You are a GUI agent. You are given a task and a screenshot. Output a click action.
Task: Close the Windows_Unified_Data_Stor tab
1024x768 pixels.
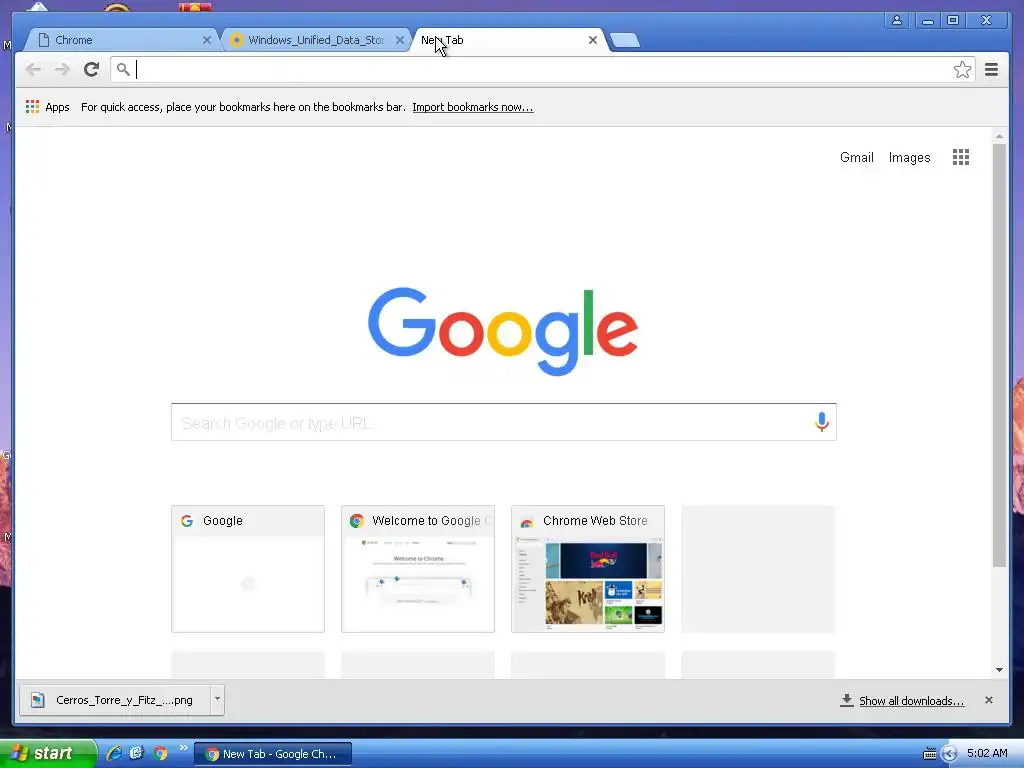[x=400, y=40]
